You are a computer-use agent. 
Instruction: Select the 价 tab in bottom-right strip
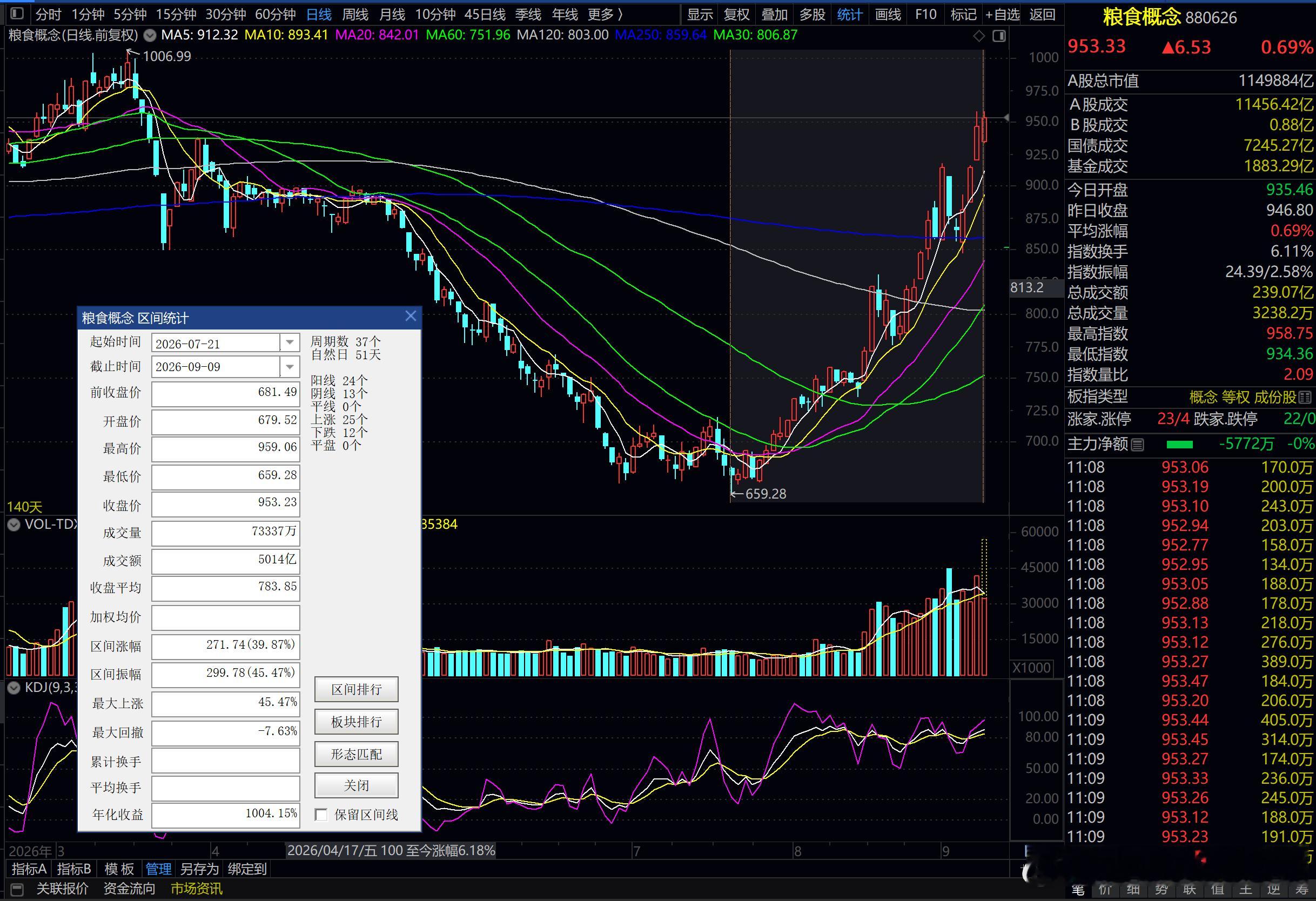1105,890
